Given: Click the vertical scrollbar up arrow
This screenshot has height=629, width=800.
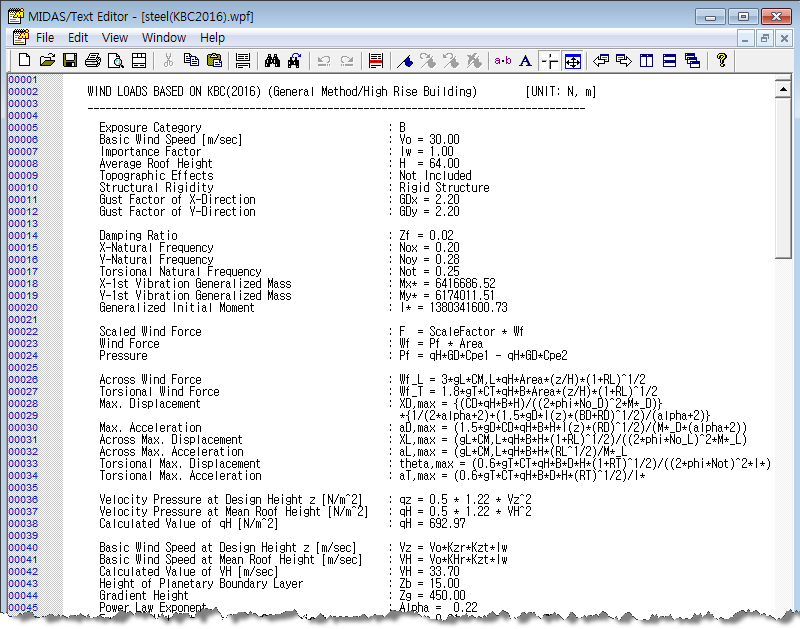Looking at the screenshot, I should pos(784,90).
